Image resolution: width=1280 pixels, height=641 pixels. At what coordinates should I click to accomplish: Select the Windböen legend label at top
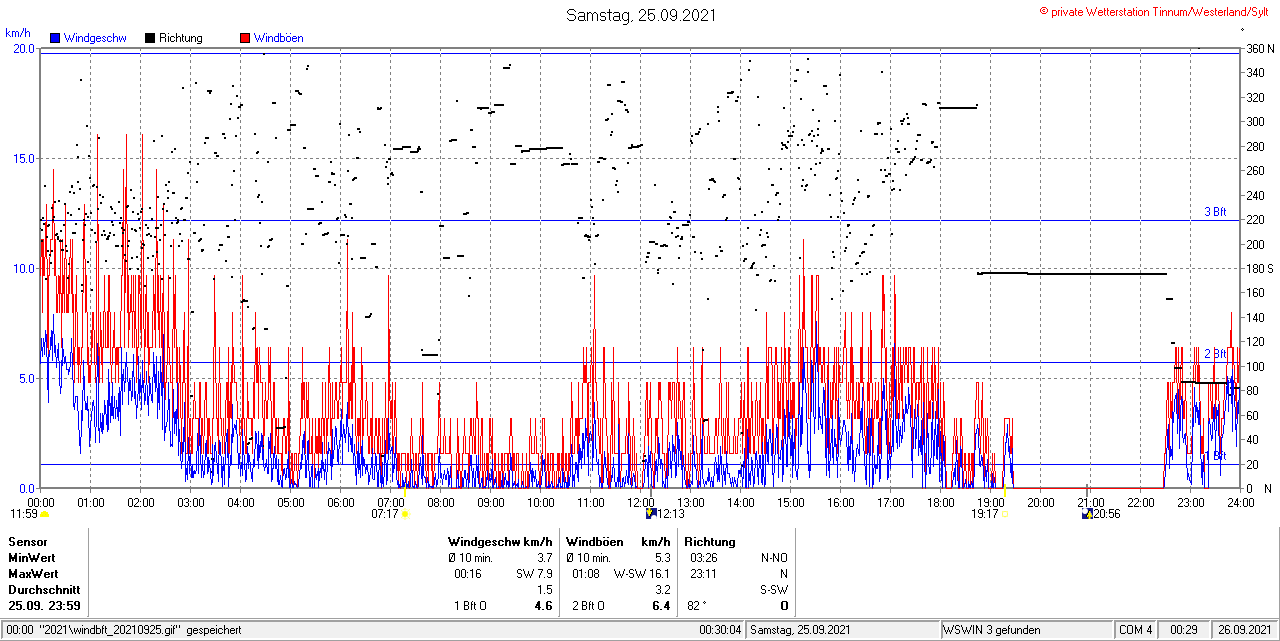(x=279, y=38)
